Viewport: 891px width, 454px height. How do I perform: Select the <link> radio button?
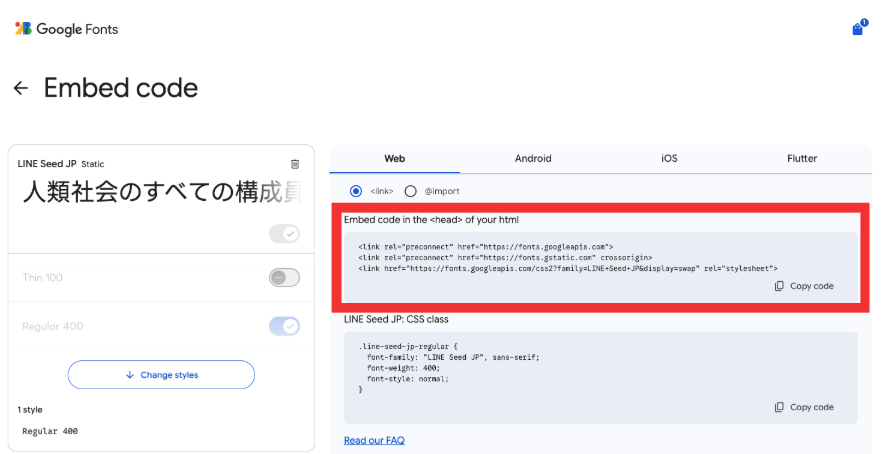point(356,191)
